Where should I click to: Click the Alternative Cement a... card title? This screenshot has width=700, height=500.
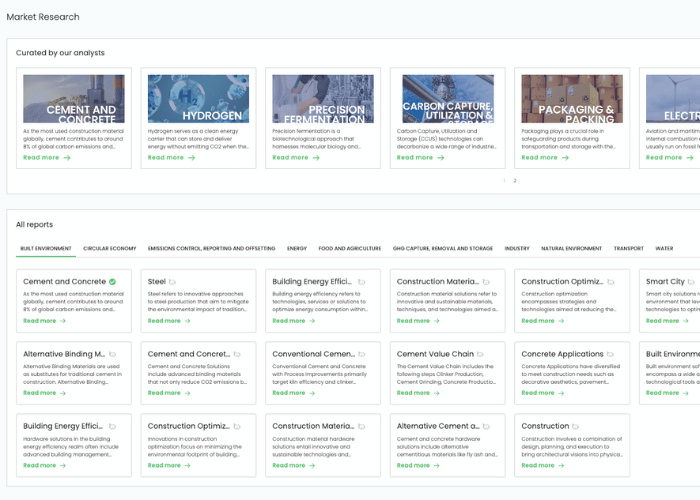(x=438, y=426)
